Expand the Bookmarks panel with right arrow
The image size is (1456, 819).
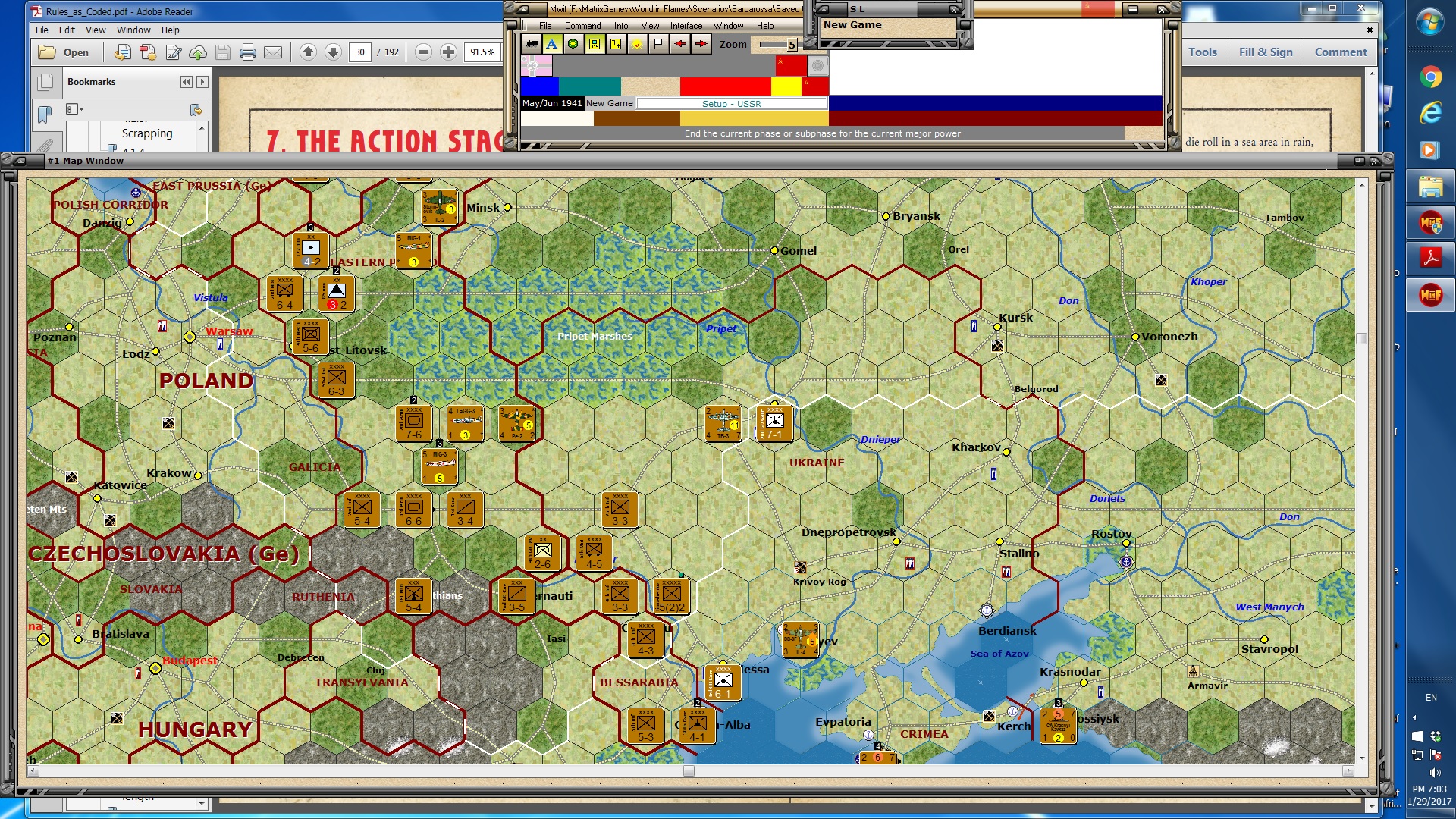pos(202,82)
